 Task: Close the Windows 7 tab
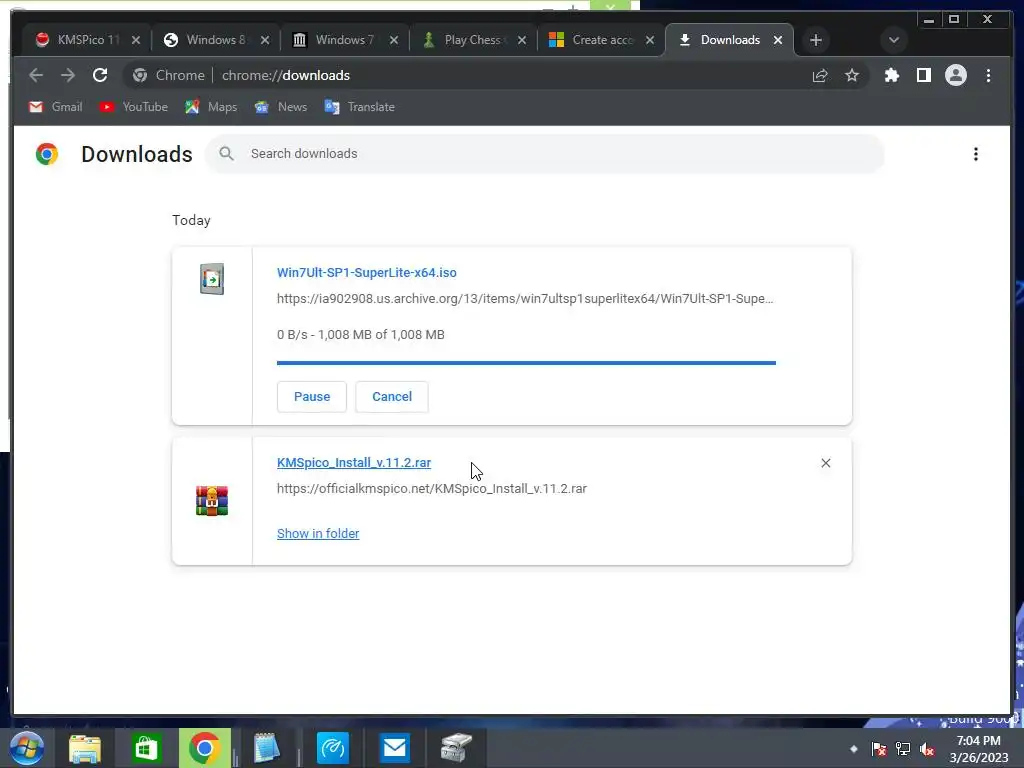click(394, 40)
